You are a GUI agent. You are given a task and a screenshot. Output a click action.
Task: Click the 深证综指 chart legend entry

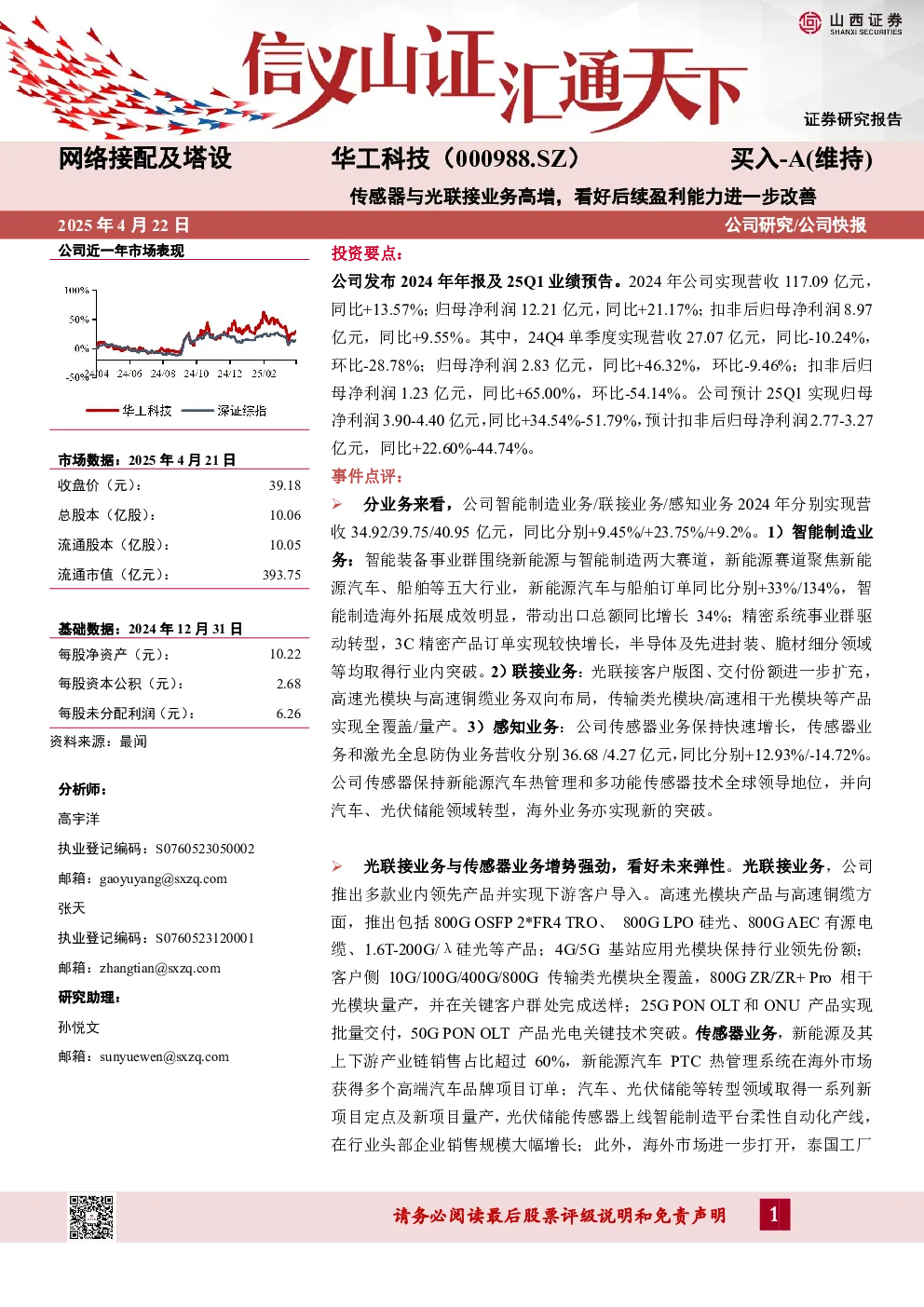point(224,410)
